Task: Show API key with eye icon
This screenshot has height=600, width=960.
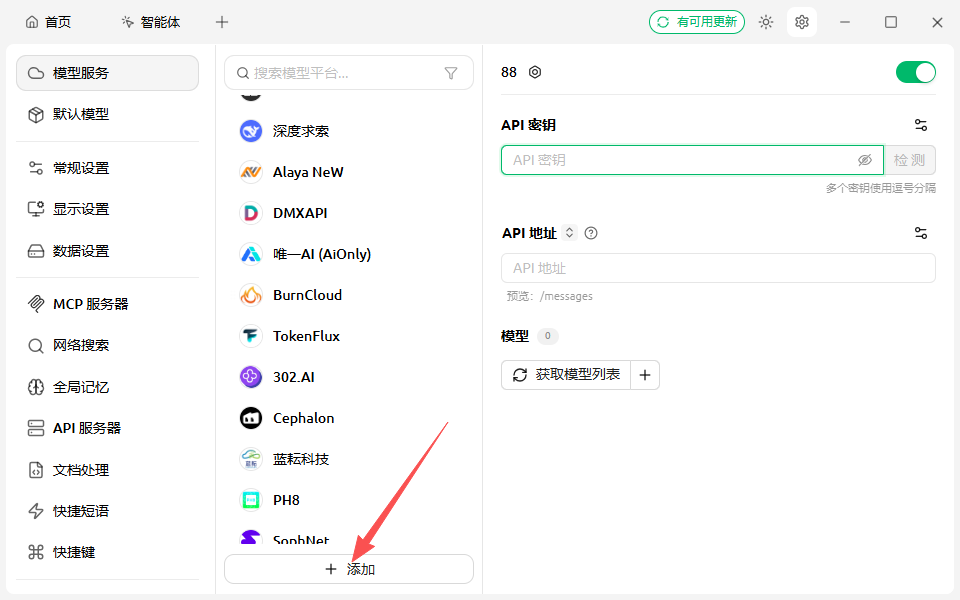Action: [x=865, y=160]
